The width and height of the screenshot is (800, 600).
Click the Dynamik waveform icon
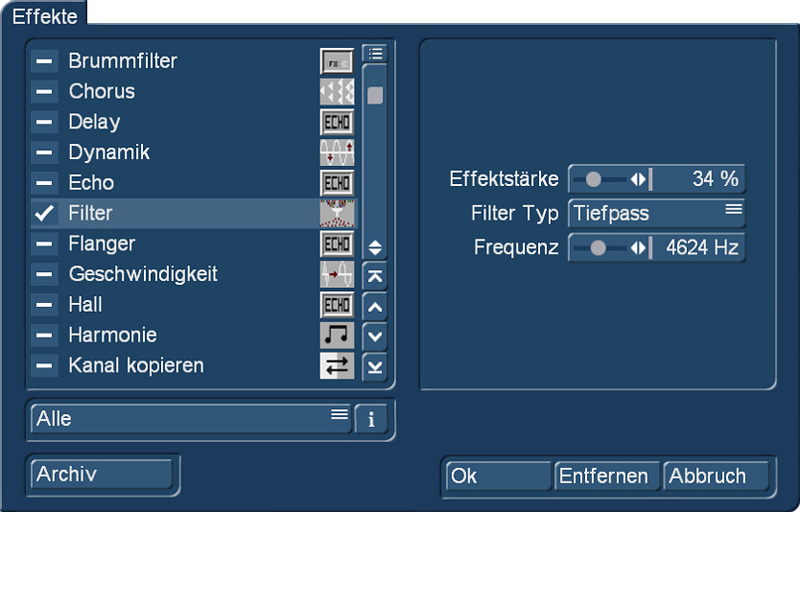coord(337,153)
